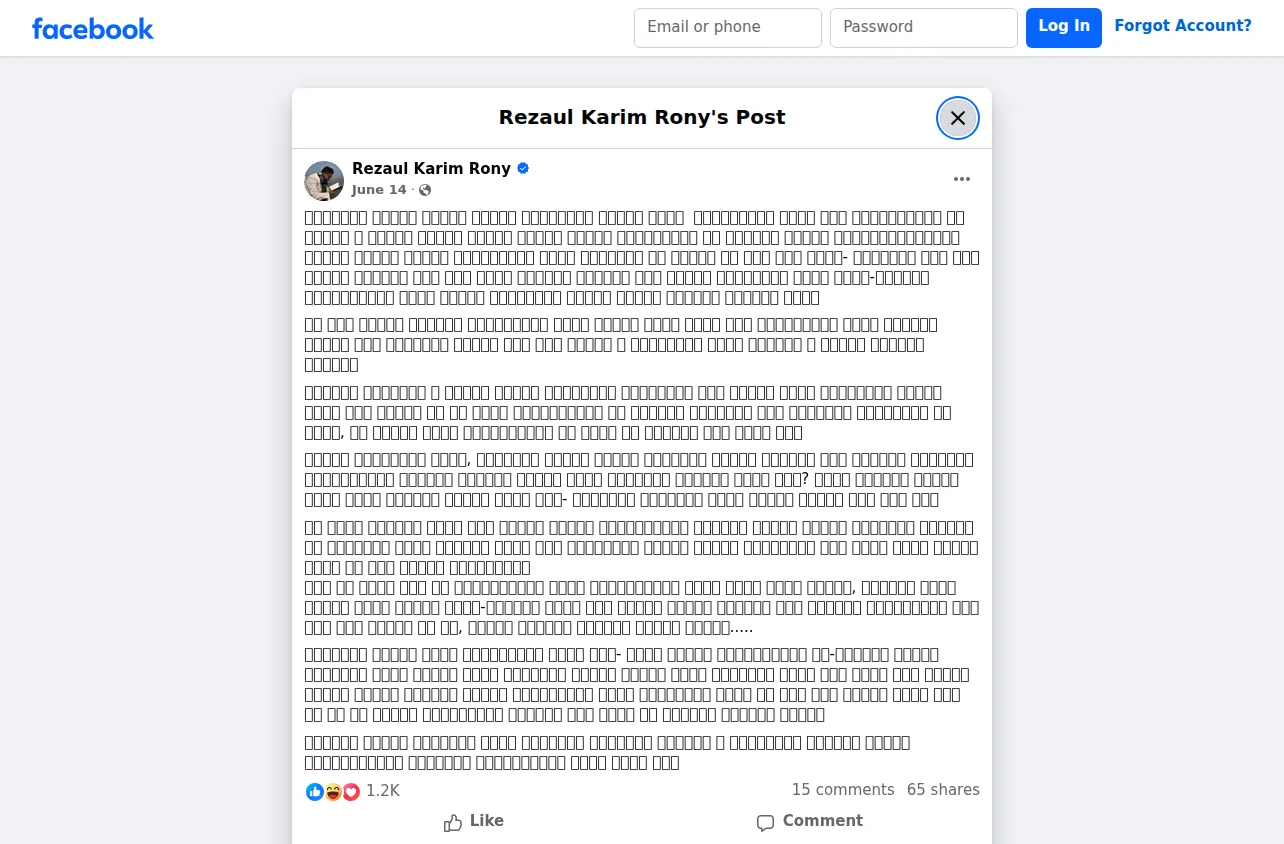Open Rezaul Karim Rony's profile picture

pos(324,181)
